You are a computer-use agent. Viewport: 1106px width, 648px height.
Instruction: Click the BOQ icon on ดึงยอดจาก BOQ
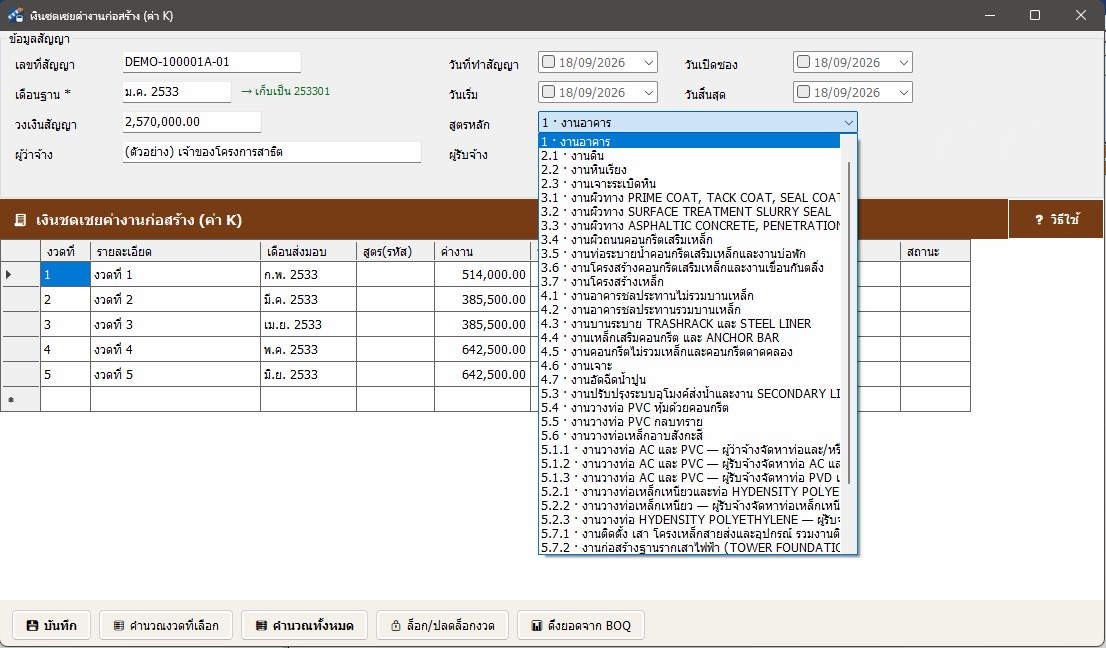[x=537, y=625]
